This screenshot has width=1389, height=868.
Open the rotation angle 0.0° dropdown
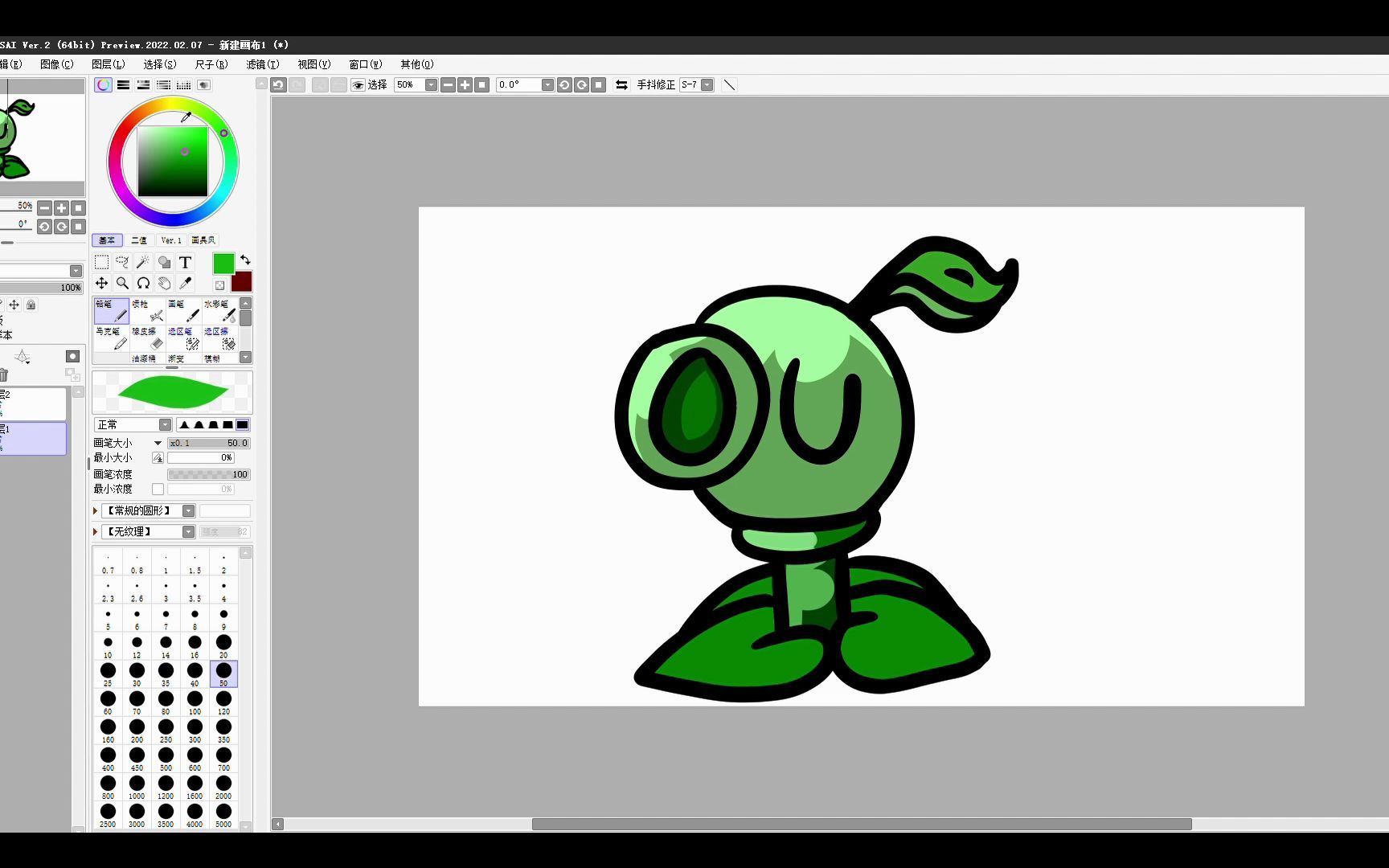click(x=547, y=84)
